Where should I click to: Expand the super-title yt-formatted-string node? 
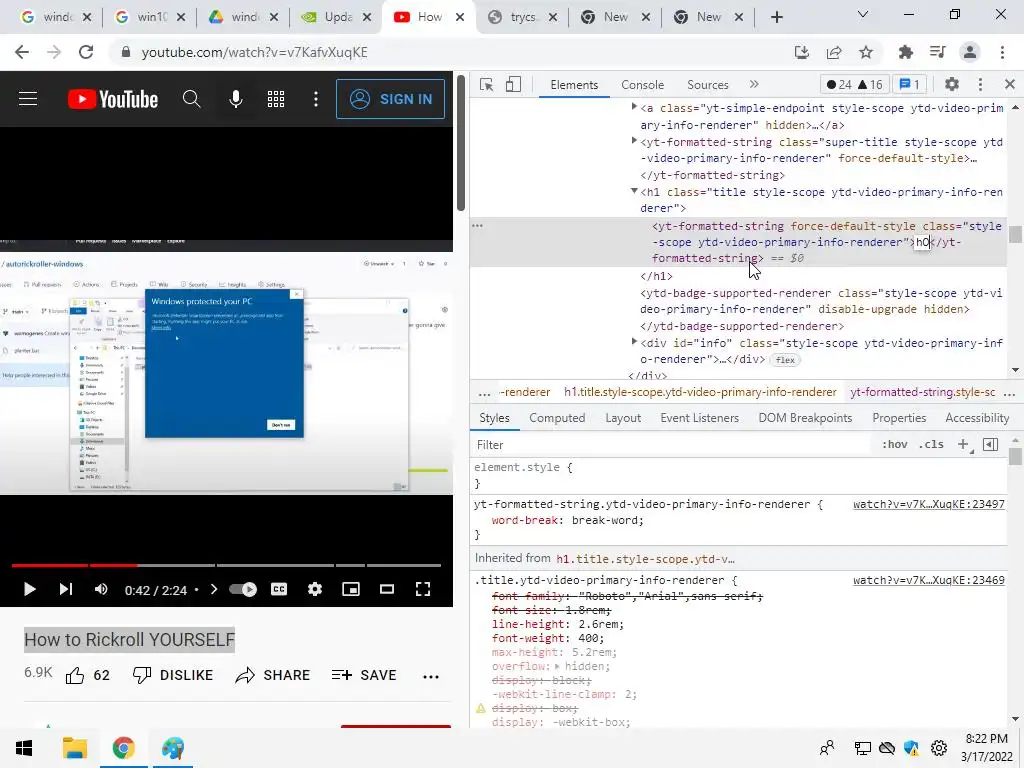(633, 140)
